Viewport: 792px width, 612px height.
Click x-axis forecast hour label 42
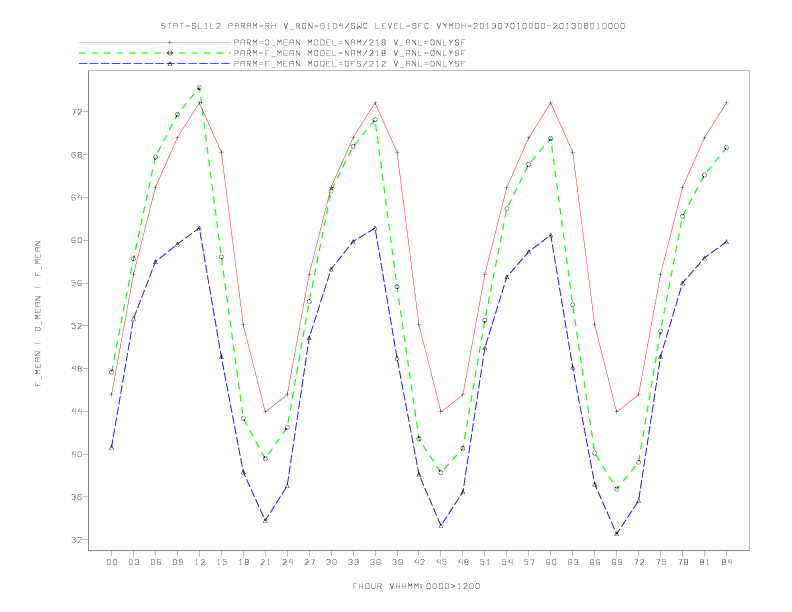pyautogui.click(x=419, y=562)
